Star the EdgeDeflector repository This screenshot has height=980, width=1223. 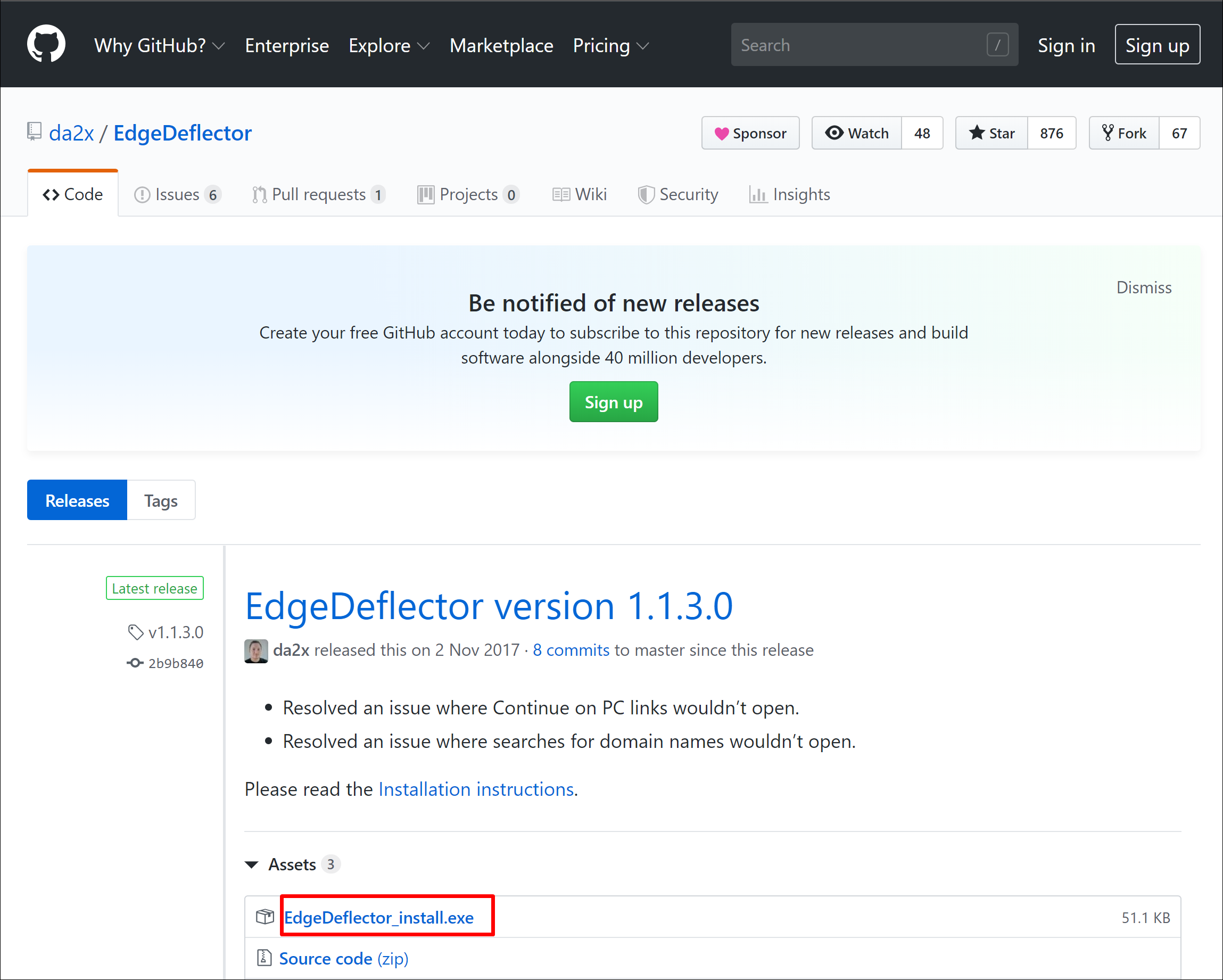click(991, 133)
